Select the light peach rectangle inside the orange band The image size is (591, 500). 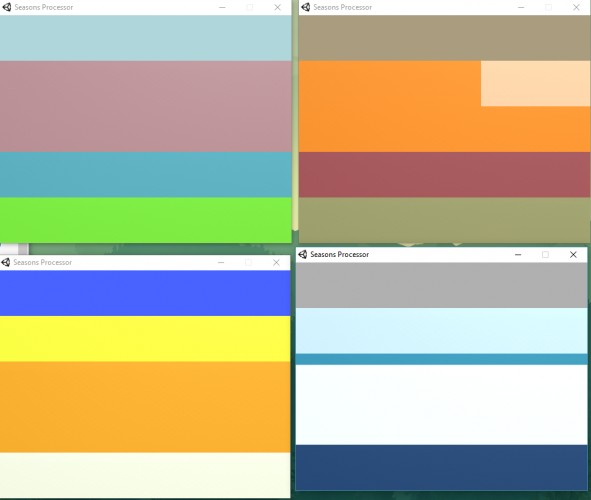click(535, 84)
